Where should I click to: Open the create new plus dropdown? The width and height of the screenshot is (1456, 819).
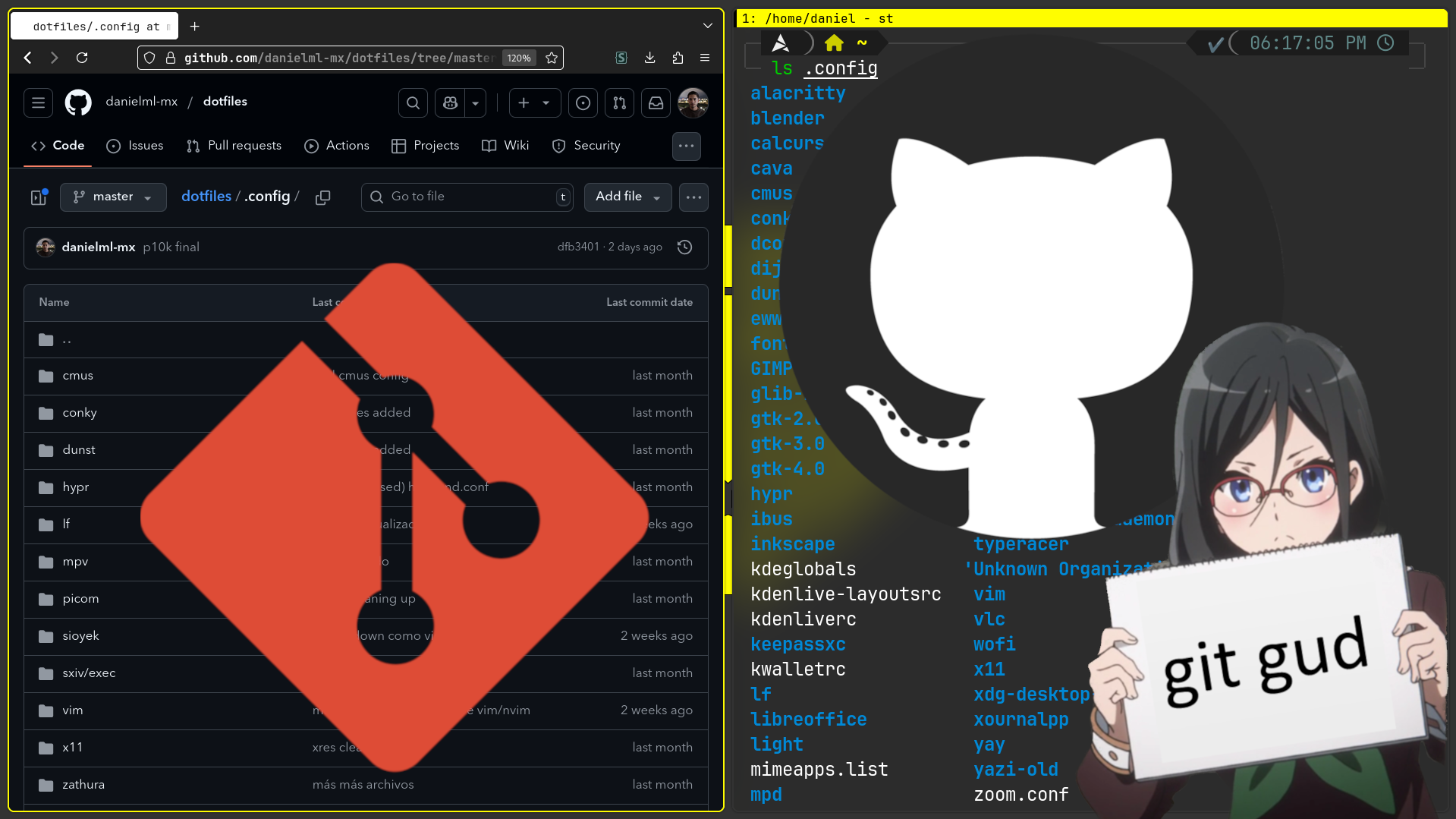click(535, 102)
